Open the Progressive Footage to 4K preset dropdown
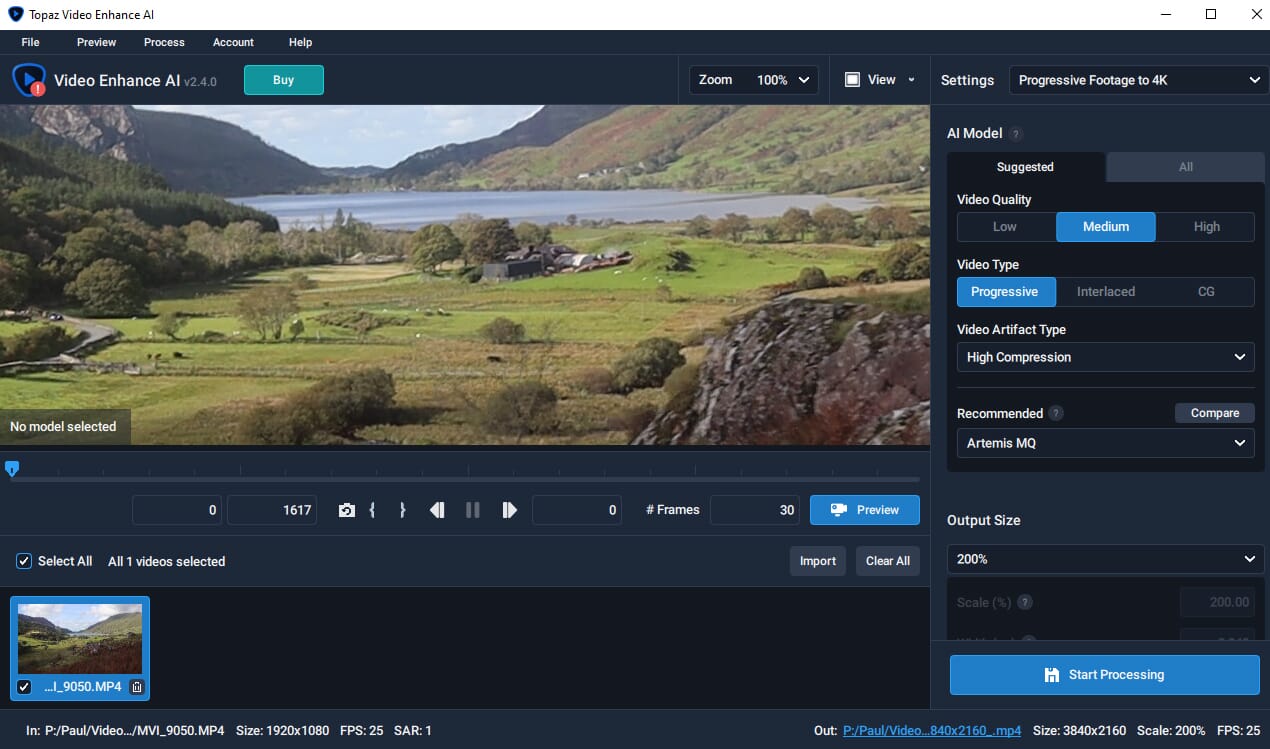1270x749 pixels. click(x=1139, y=80)
